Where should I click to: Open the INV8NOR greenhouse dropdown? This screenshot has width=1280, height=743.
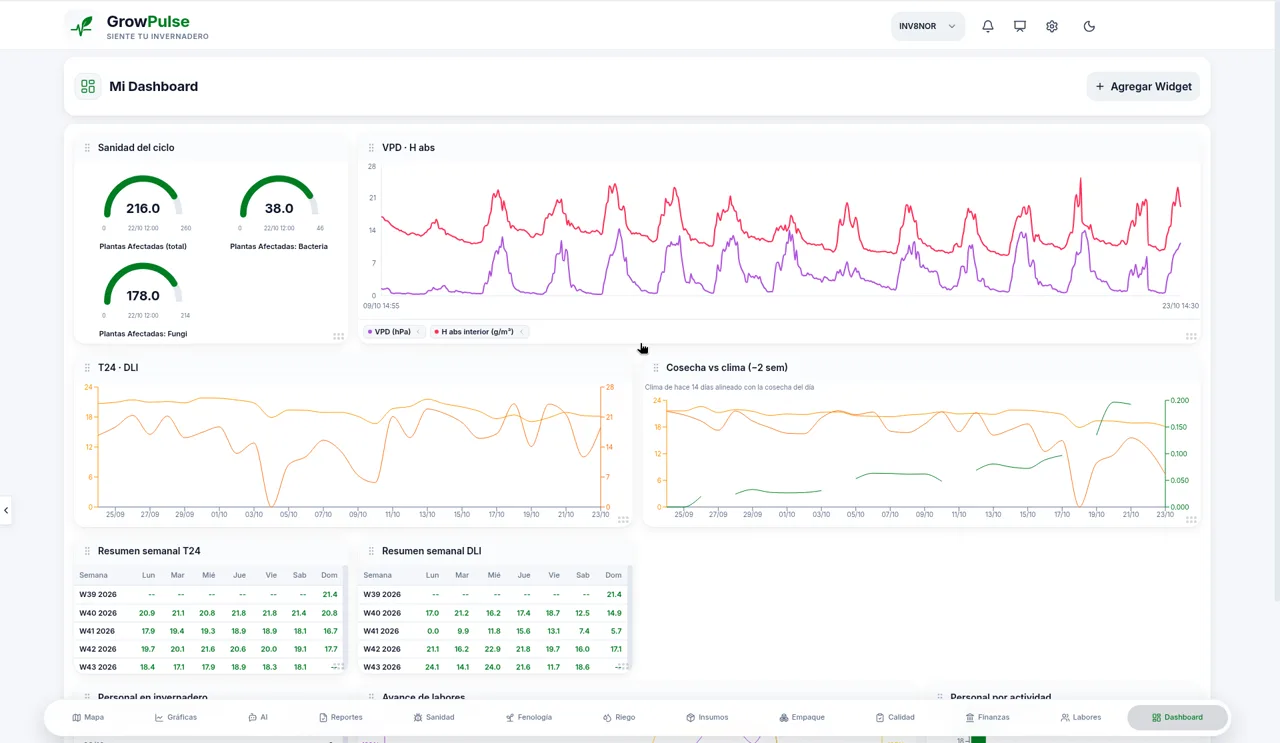928,26
